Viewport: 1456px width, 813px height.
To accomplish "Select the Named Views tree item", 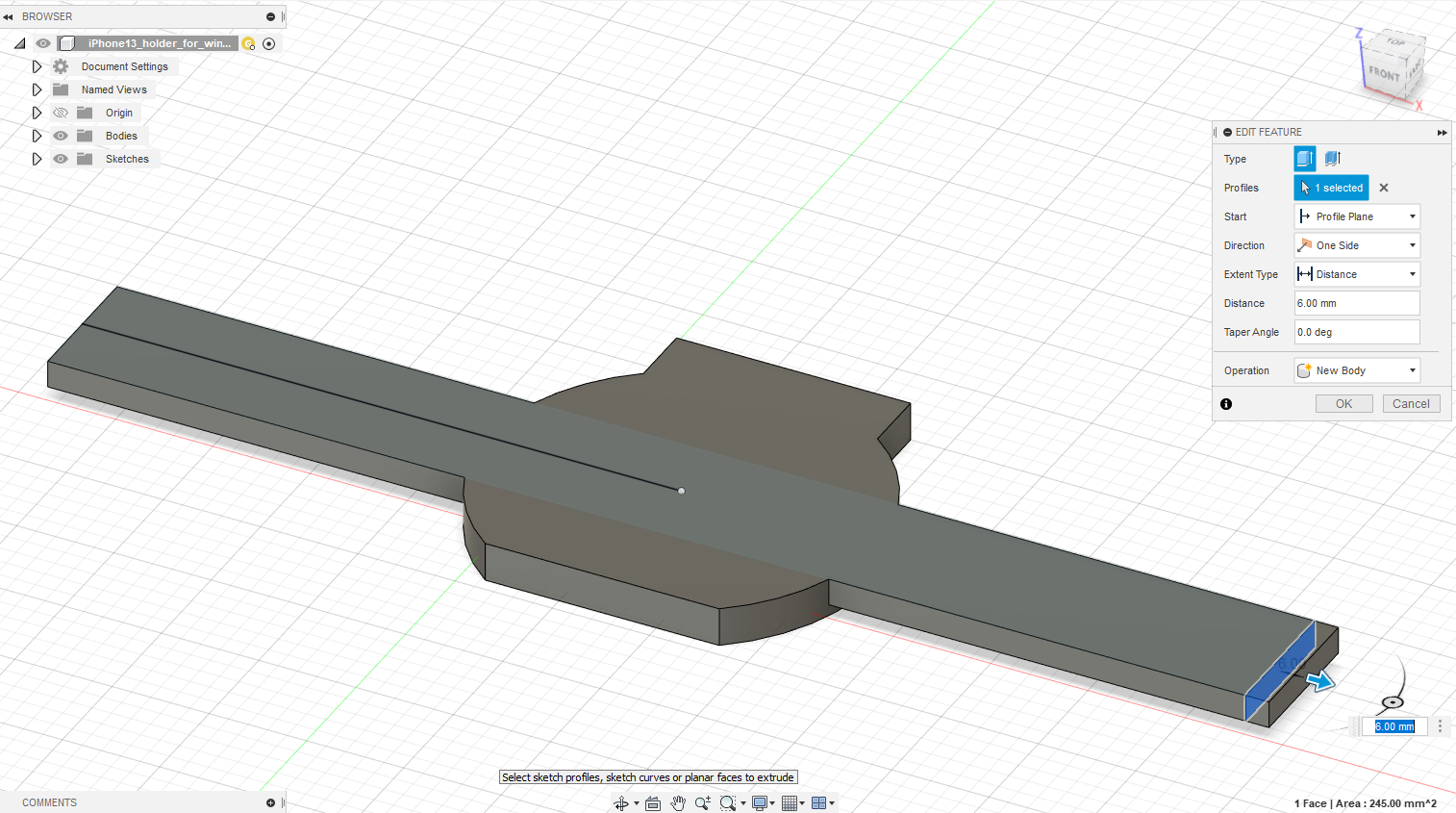I will [114, 89].
